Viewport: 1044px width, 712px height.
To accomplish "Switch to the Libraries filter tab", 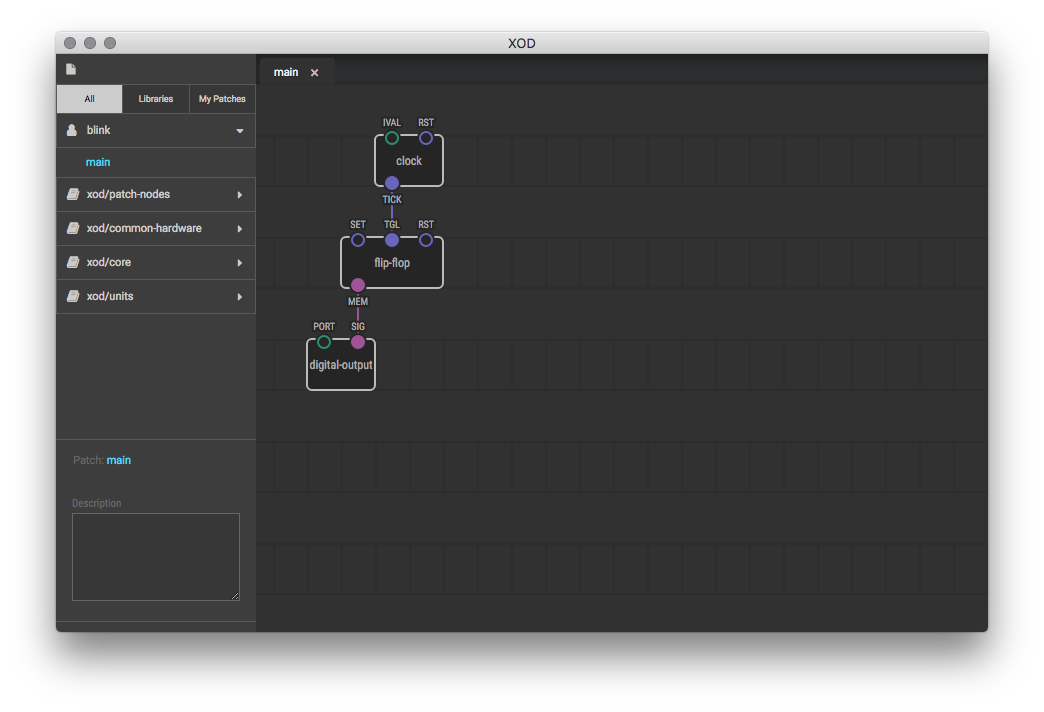I will (156, 99).
